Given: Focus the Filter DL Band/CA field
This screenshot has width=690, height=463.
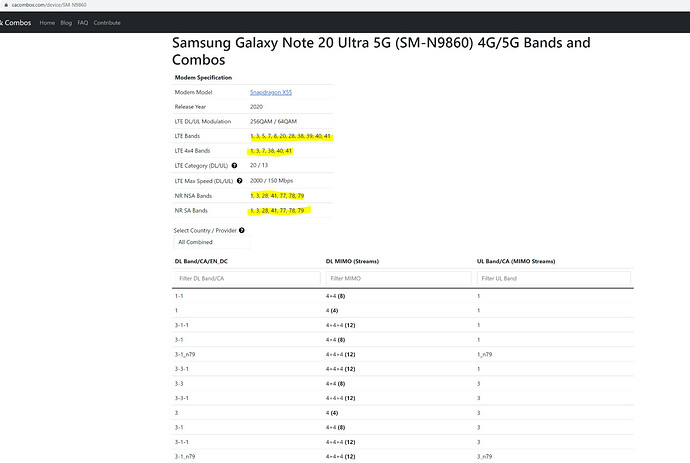Looking at the screenshot, I should [247, 278].
